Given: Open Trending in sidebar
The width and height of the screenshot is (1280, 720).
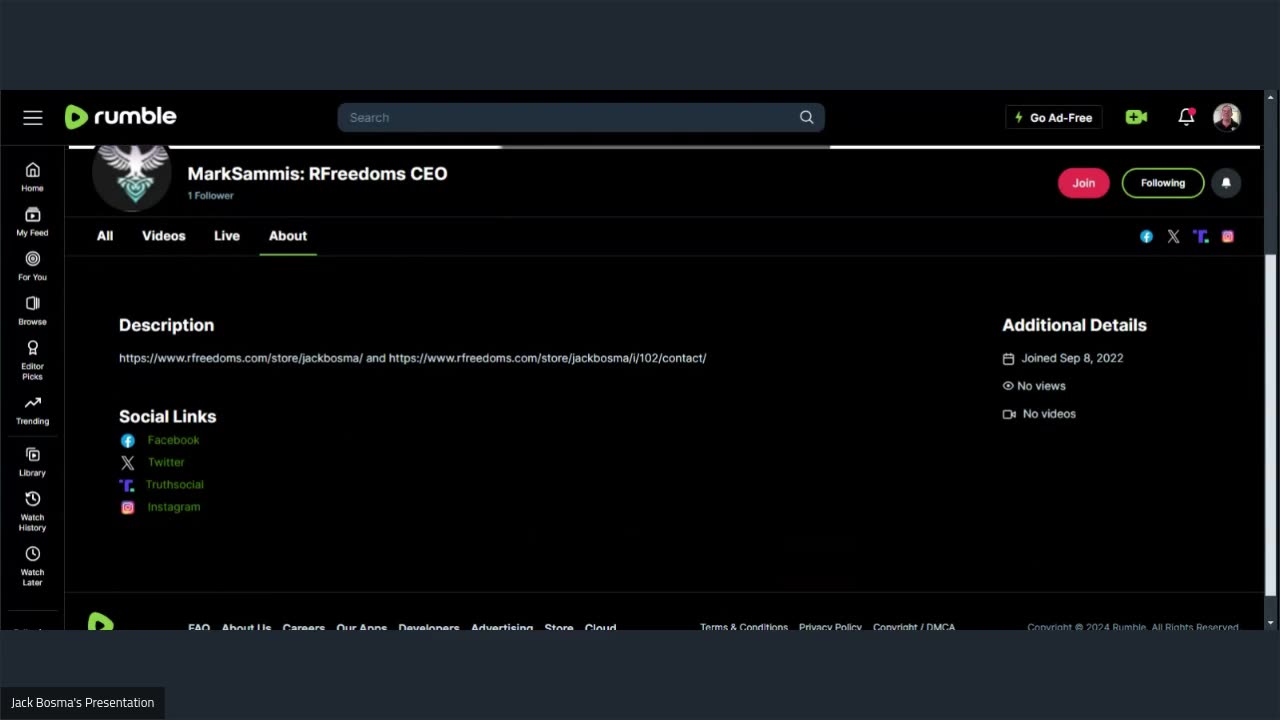Looking at the screenshot, I should (32, 410).
